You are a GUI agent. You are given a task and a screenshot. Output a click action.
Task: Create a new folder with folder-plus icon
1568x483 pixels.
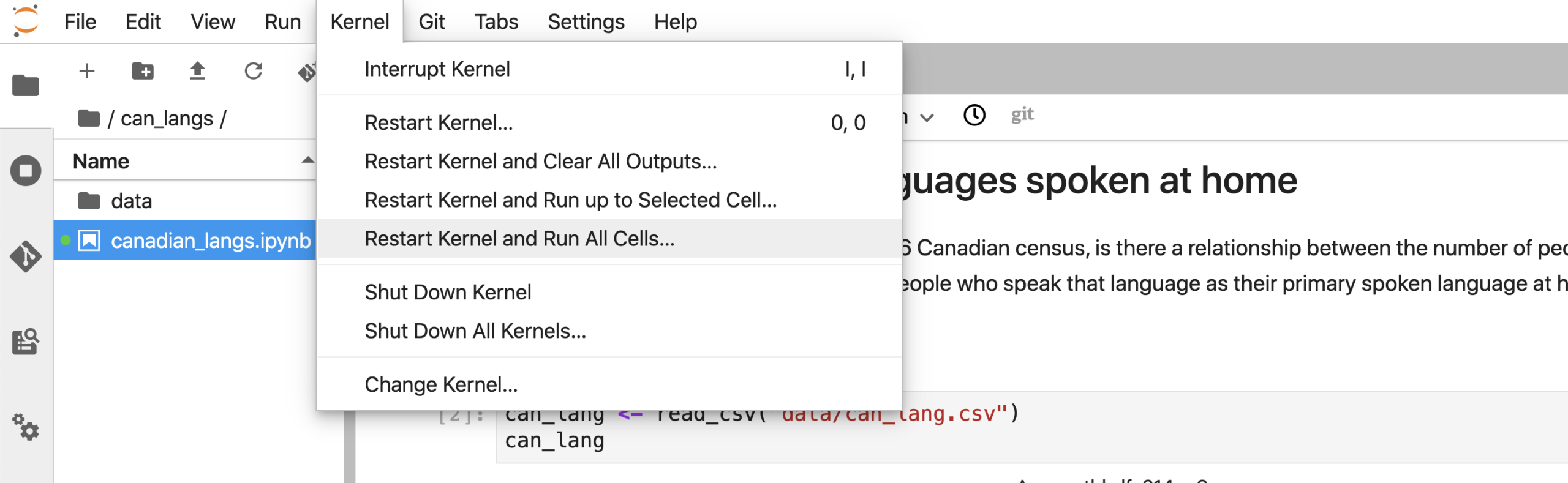[143, 71]
